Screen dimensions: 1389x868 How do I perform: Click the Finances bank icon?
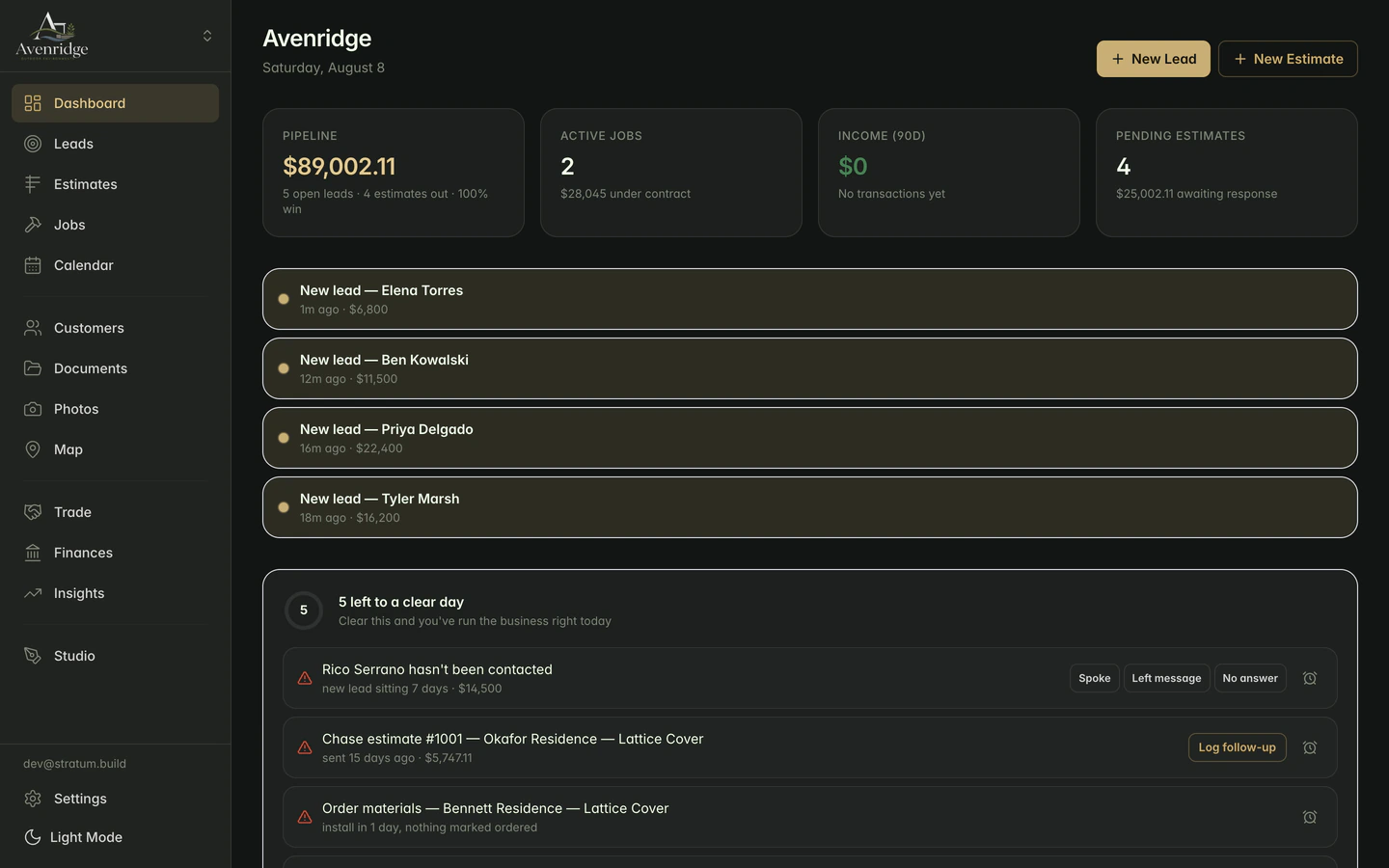click(x=33, y=553)
